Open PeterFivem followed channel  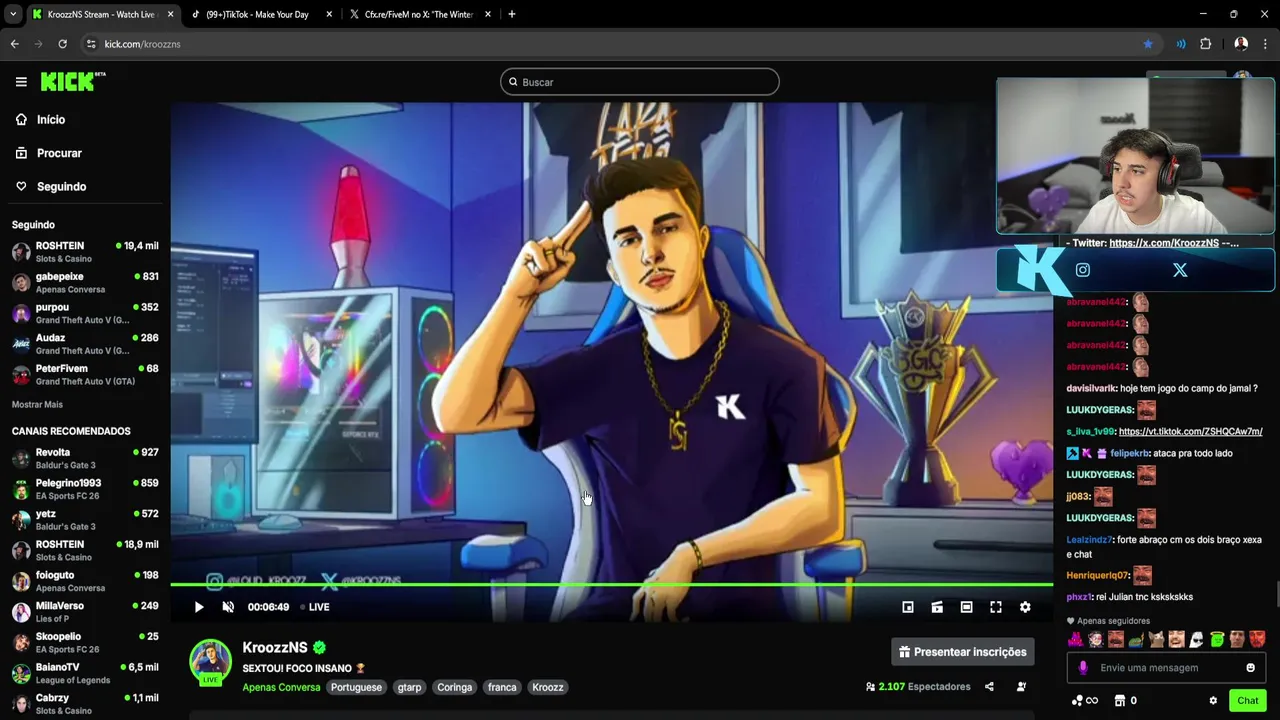85,375
